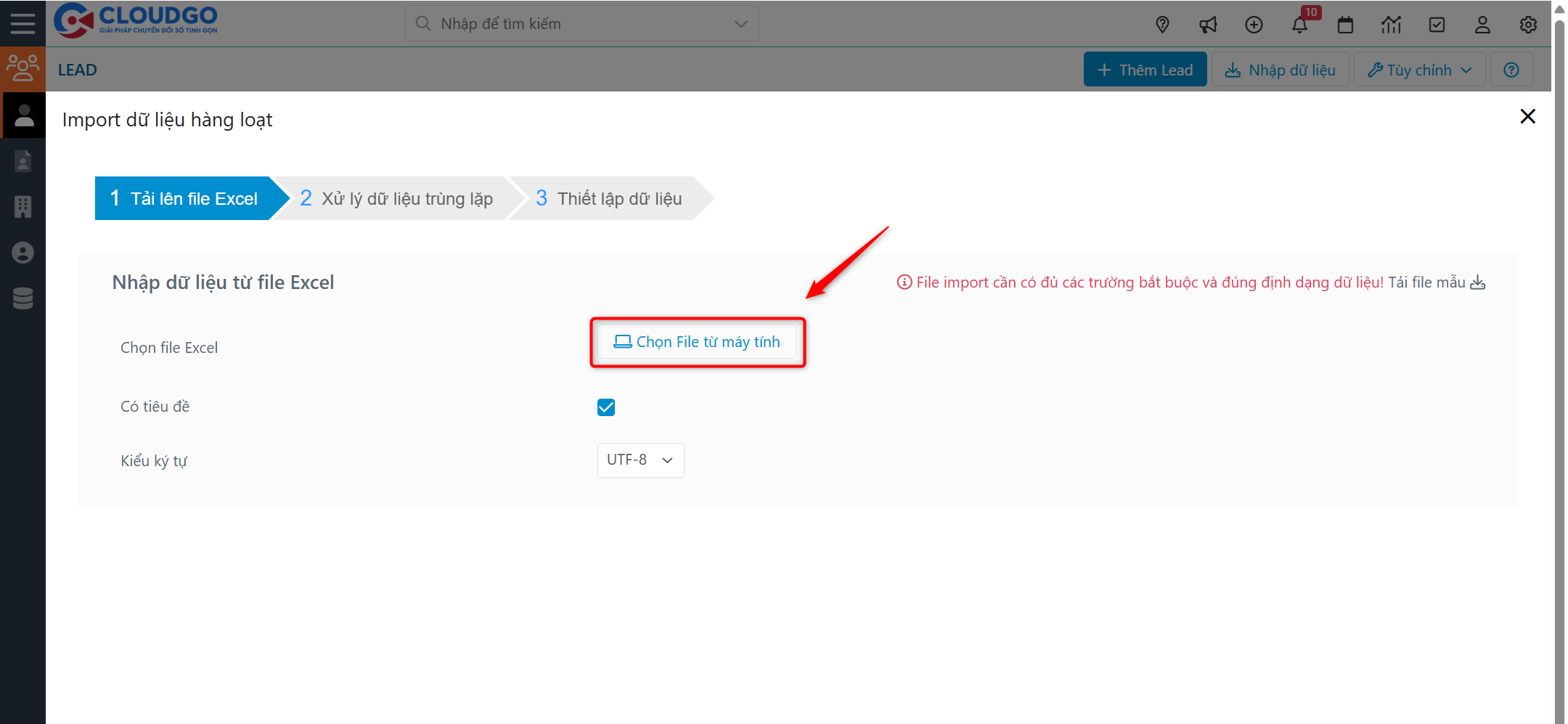Open the 'Tùy chỉnh' dropdown menu
The image size is (1568, 724).
(x=1418, y=69)
